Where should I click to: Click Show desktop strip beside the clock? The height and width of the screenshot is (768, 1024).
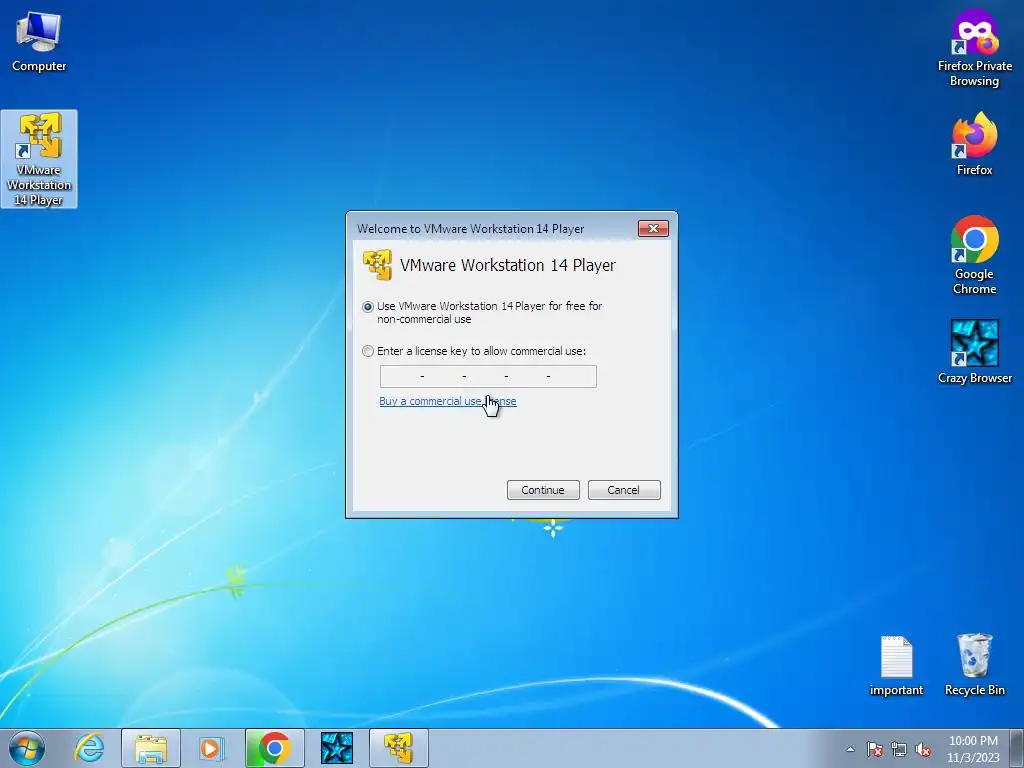point(1017,748)
